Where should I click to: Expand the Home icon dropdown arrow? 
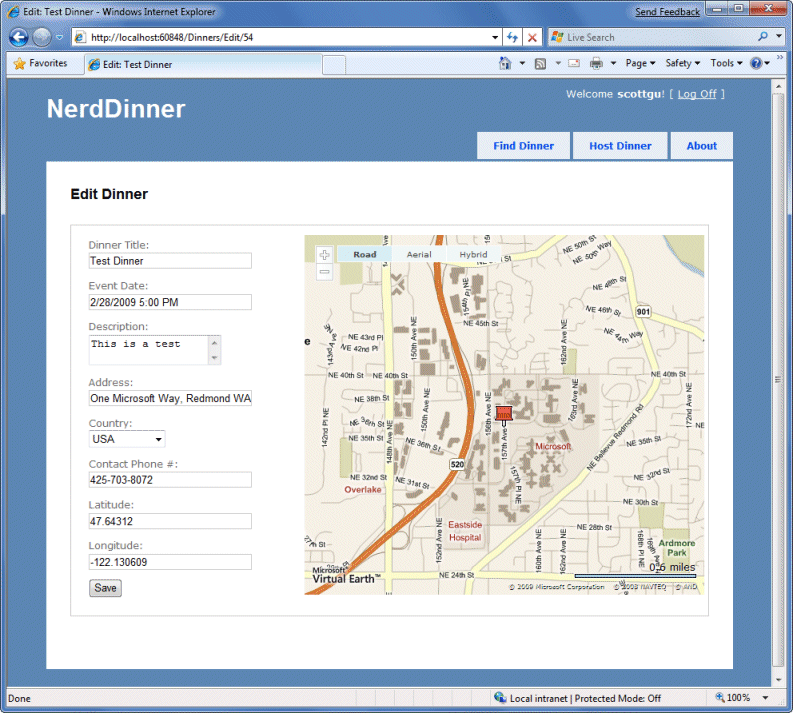[x=522, y=63]
